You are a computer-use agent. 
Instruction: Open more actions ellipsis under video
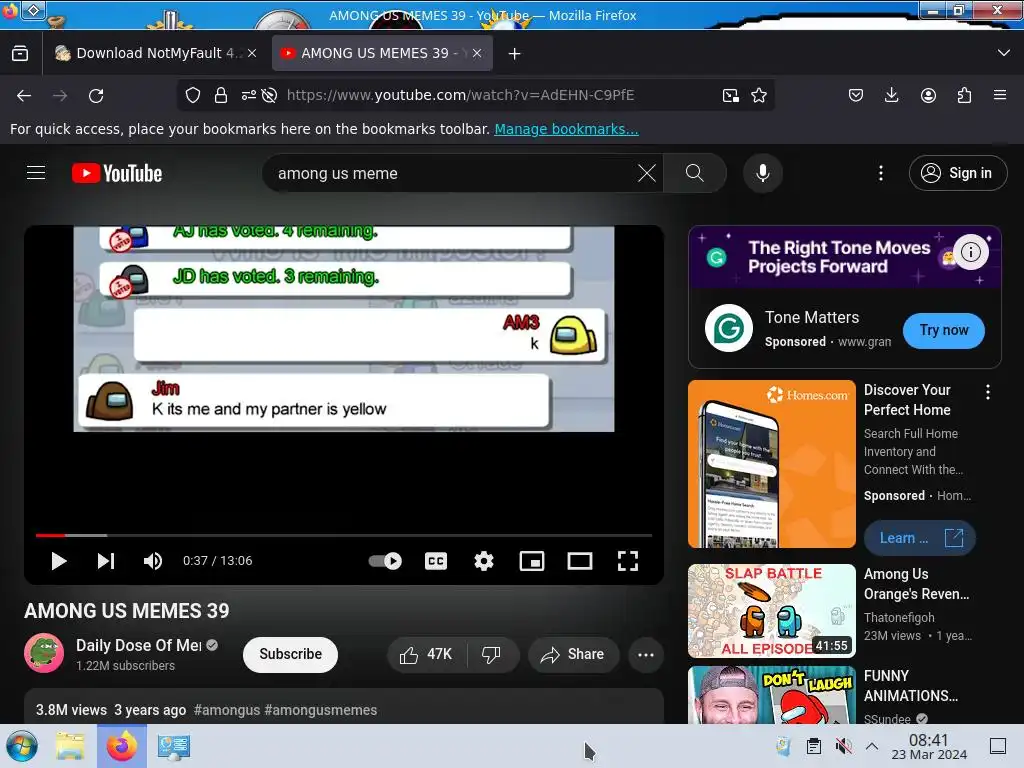[646, 654]
